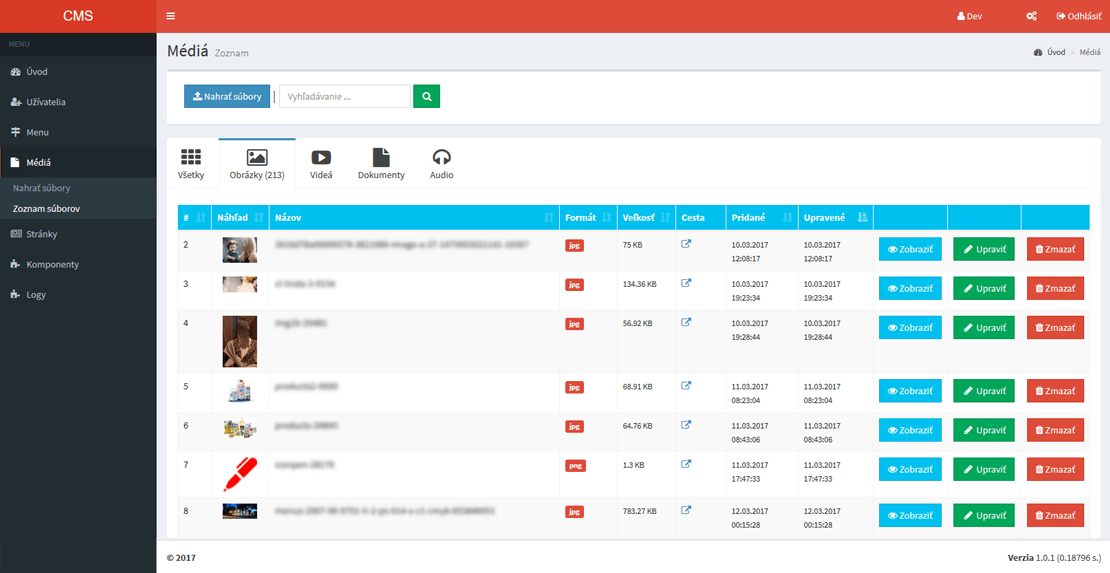Switch to the Videá tab
1110x573 pixels.
[x=321, y=164]
